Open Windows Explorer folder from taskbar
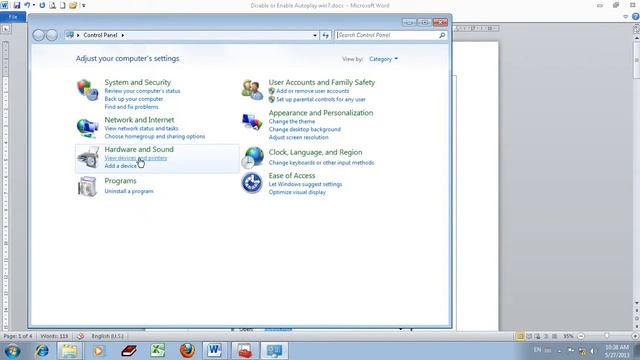 69,351
